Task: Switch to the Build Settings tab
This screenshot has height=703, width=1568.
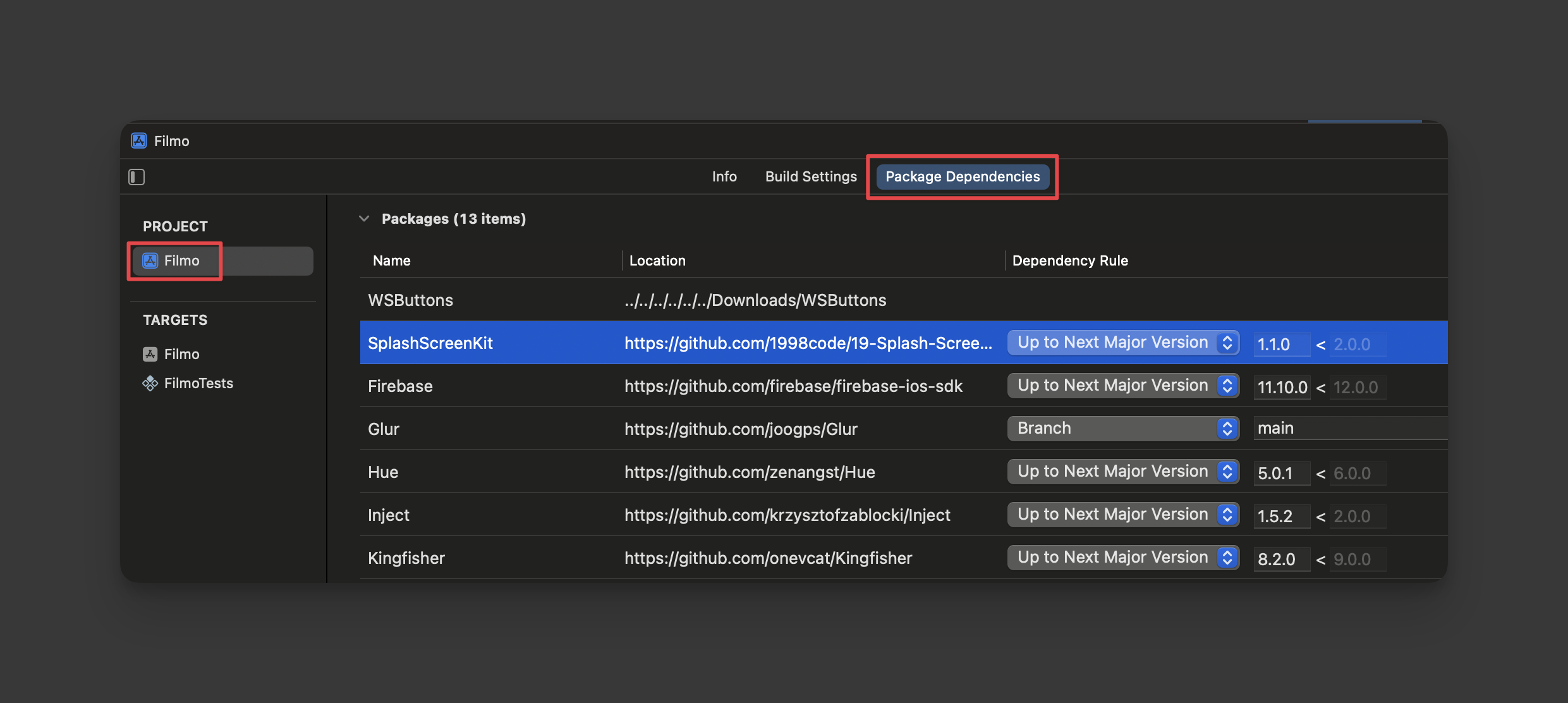Action: 811,176
